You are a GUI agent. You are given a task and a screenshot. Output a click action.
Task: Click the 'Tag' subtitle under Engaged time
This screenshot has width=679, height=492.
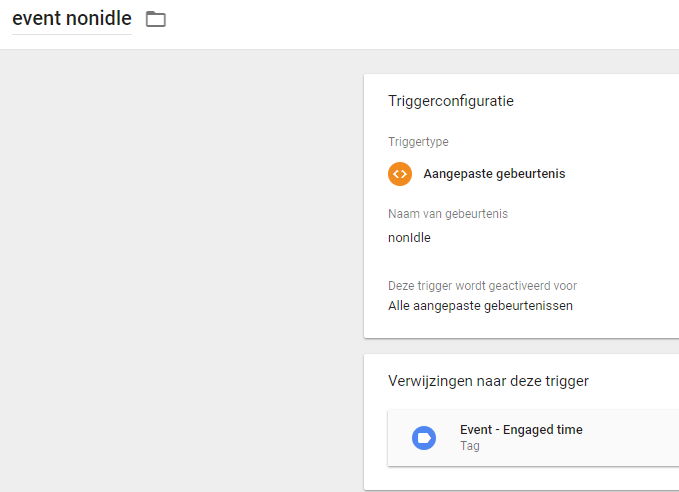(469, 446)
